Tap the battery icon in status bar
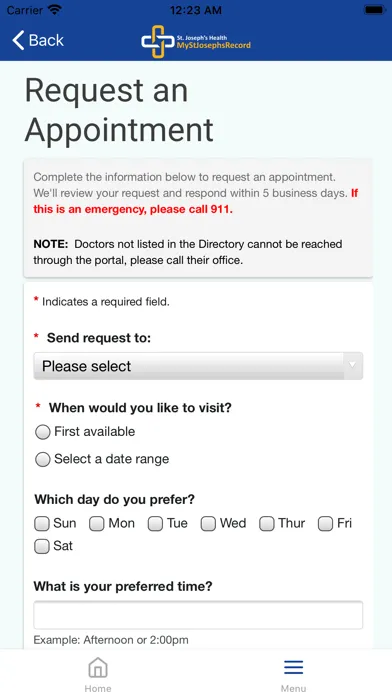 (x=375, y=10)
